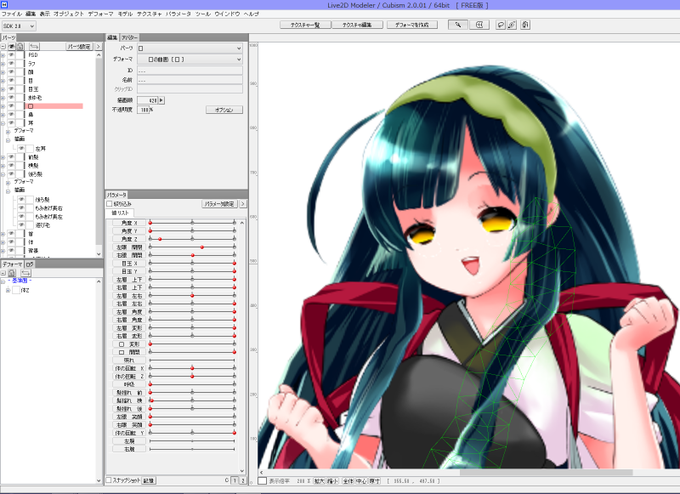Select the brush selection tool icon
This screenshot has height=494, width=680.
pyautogui.click(x=512, y=25)
